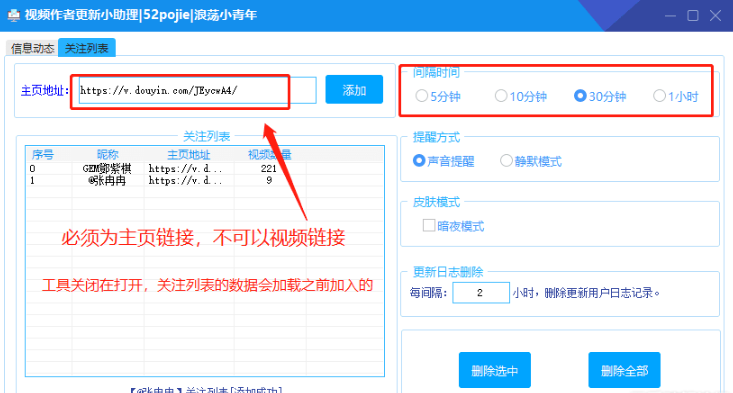Select the 10分钟 interval option

point(520,96)
